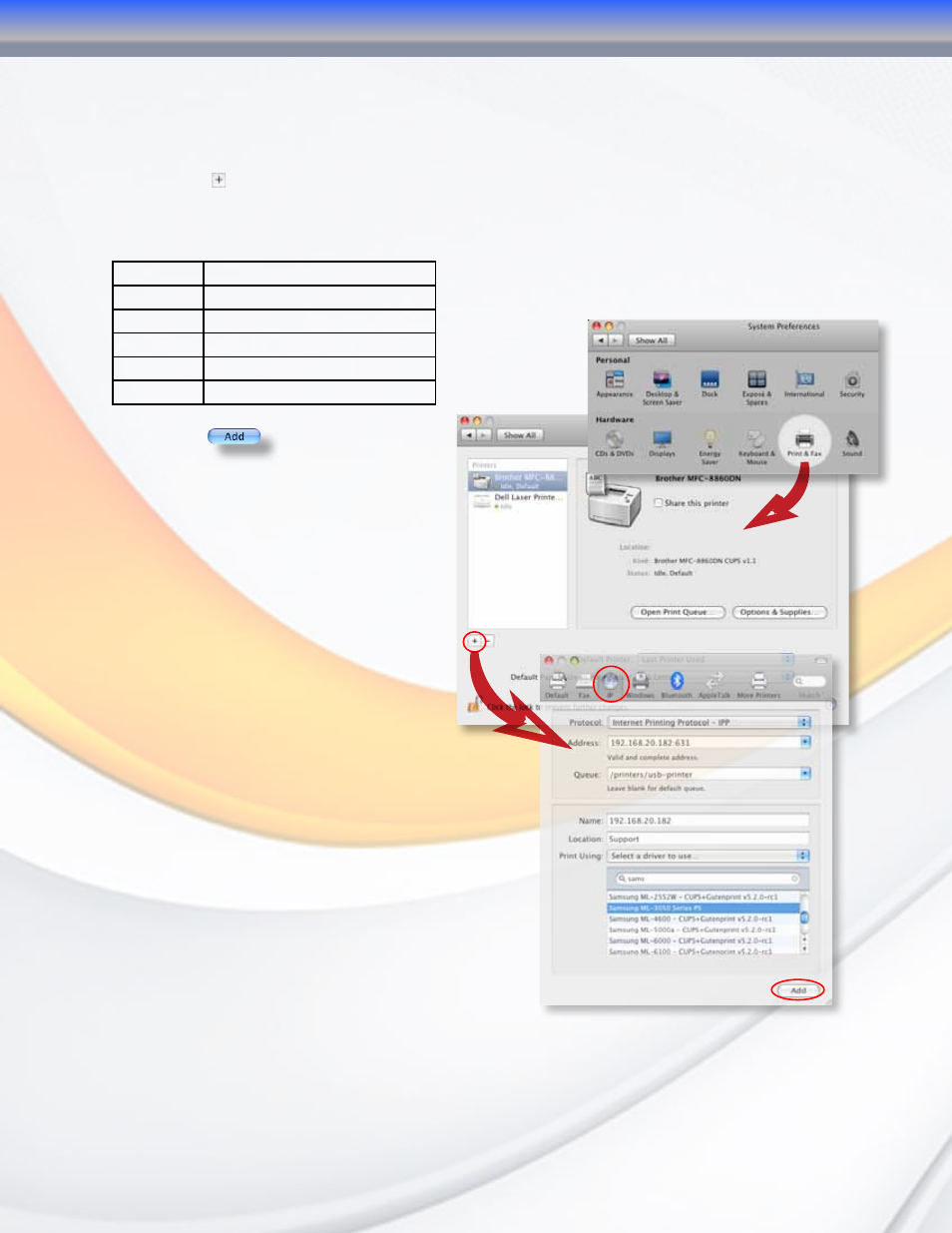This screenshot has height=1233, width=952.
Task: Select the IP tab in printer browser
Action: pos(611,685)
